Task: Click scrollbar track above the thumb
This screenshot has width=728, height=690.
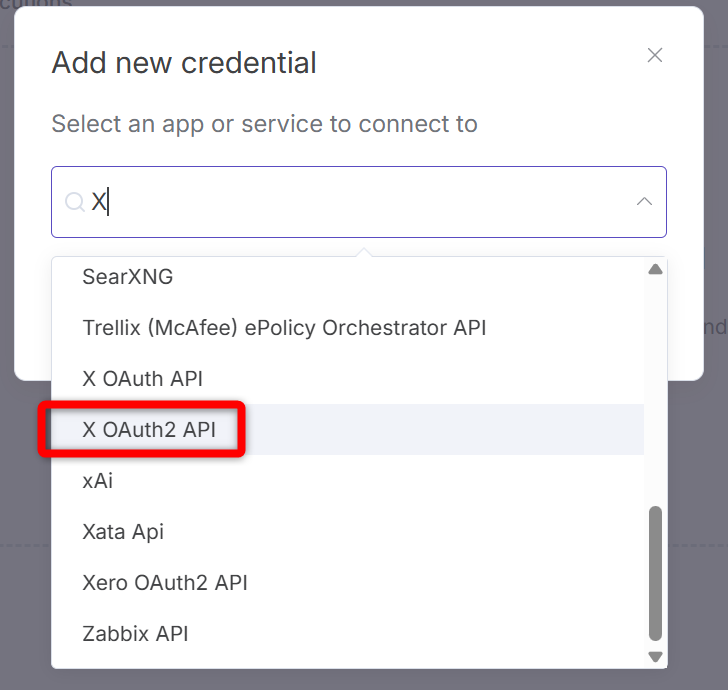Action: click(x=655, y=390)
